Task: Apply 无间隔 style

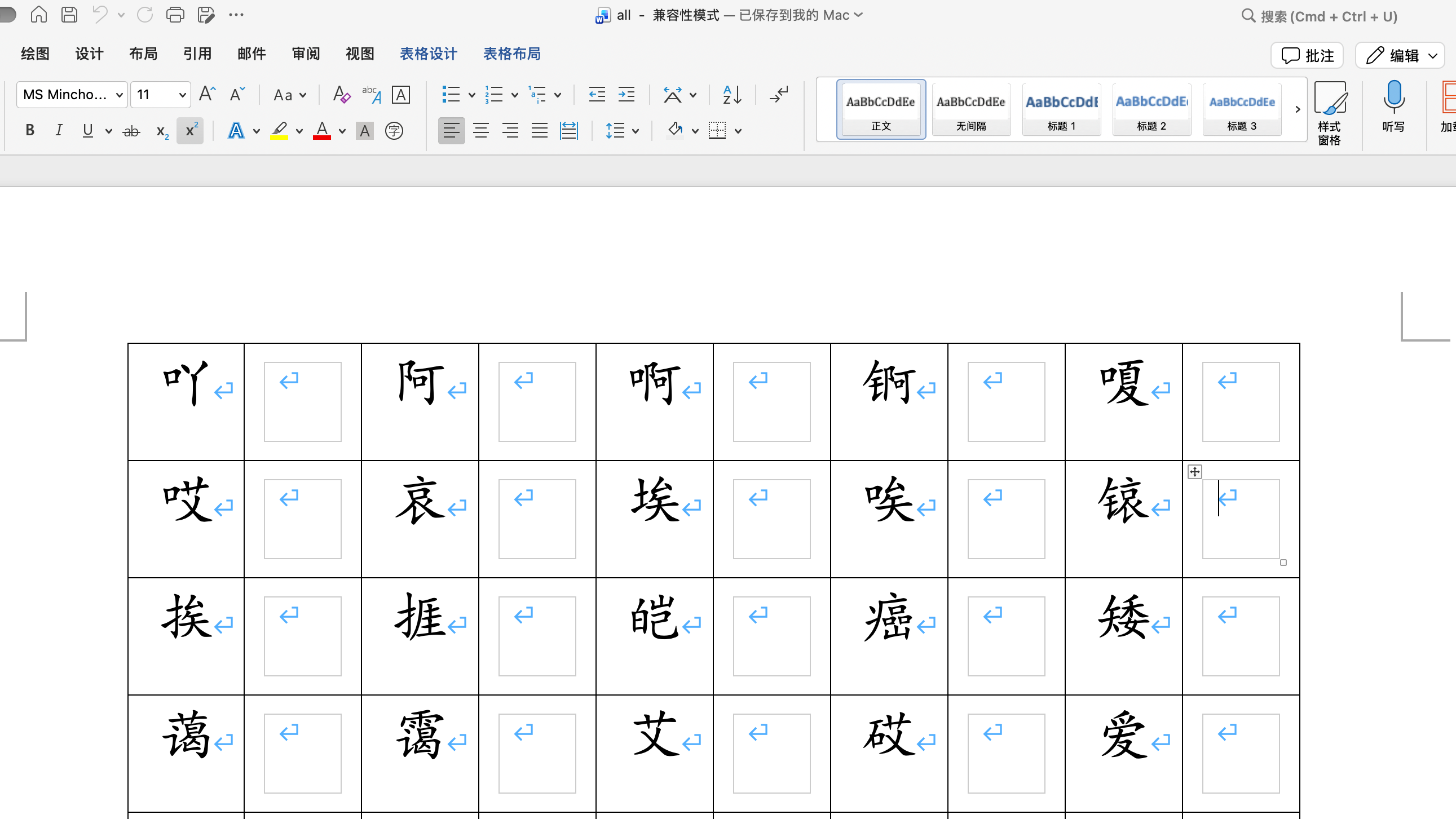Action: click(971, 109)
